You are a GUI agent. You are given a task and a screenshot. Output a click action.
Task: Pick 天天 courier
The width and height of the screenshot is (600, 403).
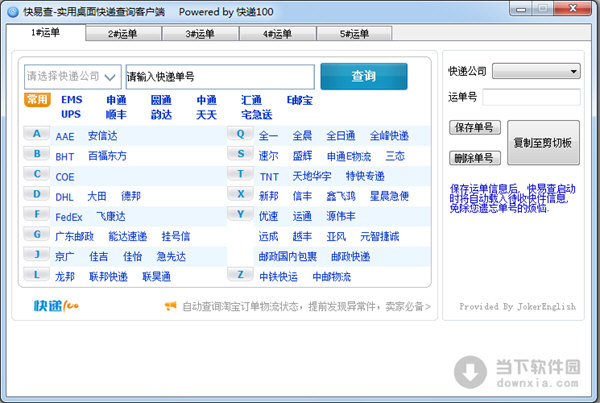pyautogui.click(x=206, y=114)
